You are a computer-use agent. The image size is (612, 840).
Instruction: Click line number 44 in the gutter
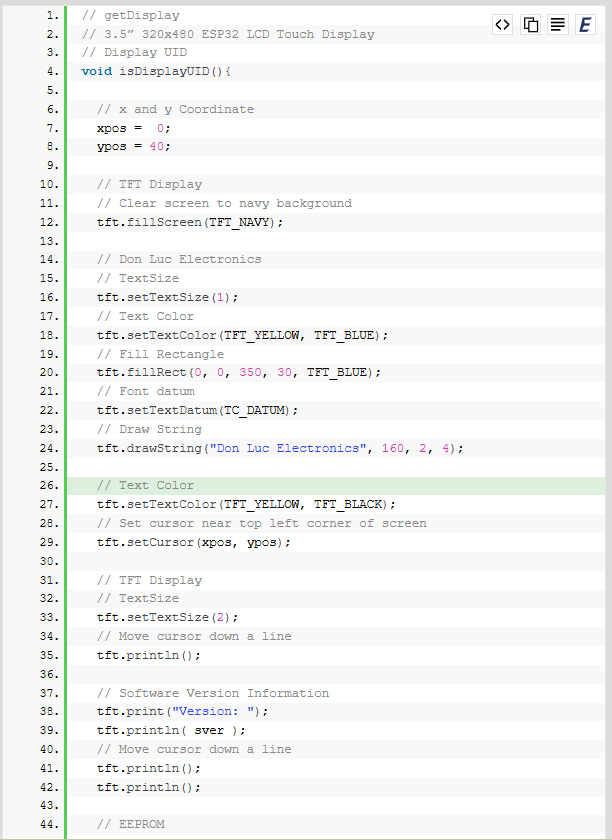[x=48, y=824]
